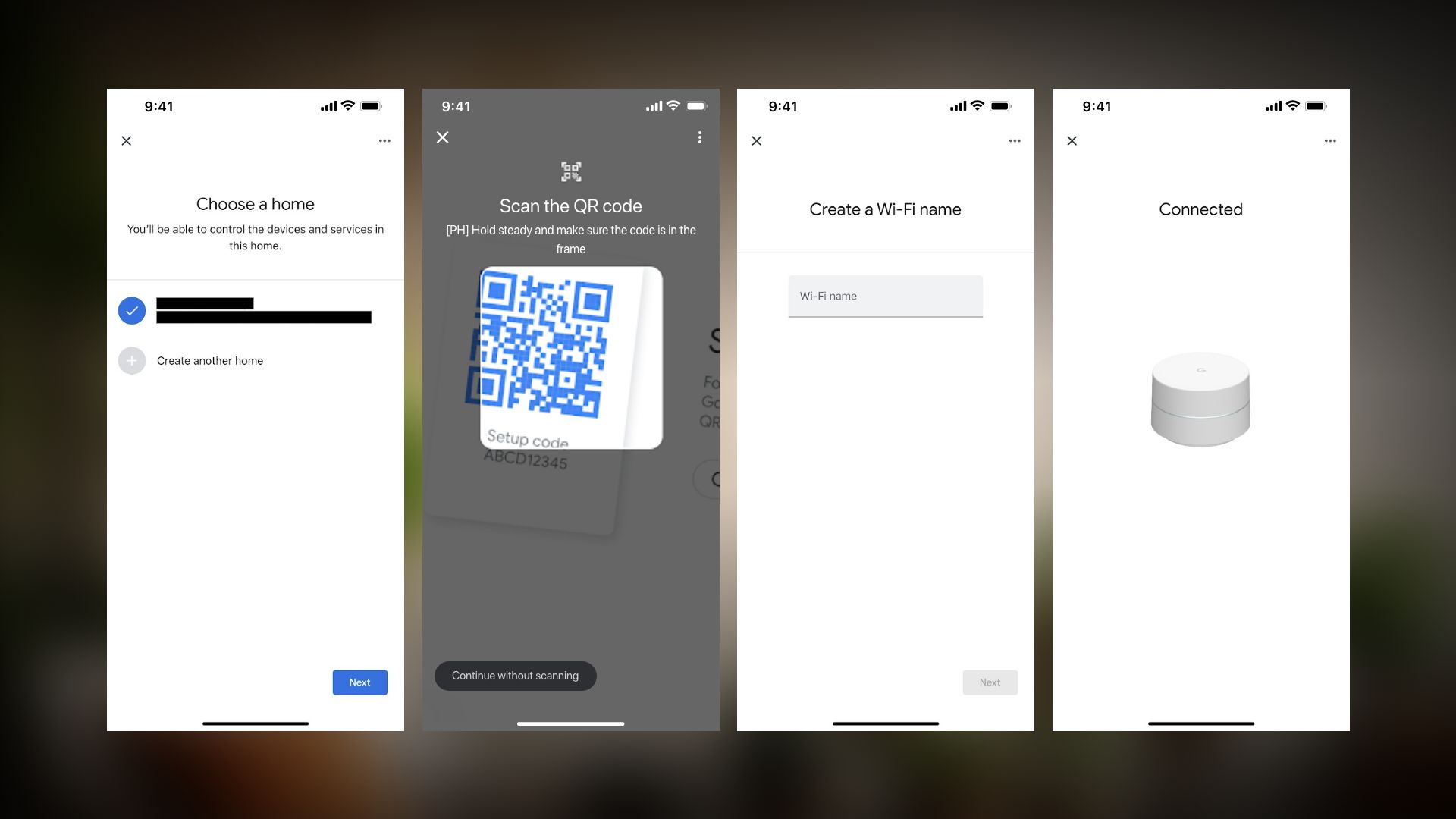Image resolution: width=1456 pixels, height=819 pixels.
Task: Click Continue without scanning button
Action: pos(514,675)
